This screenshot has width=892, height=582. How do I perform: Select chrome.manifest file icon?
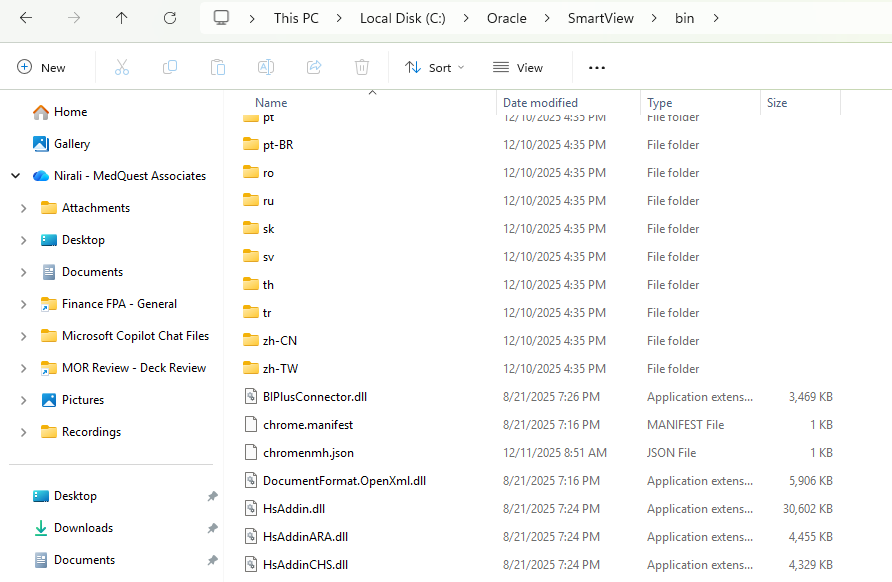(x=251, y=424)
